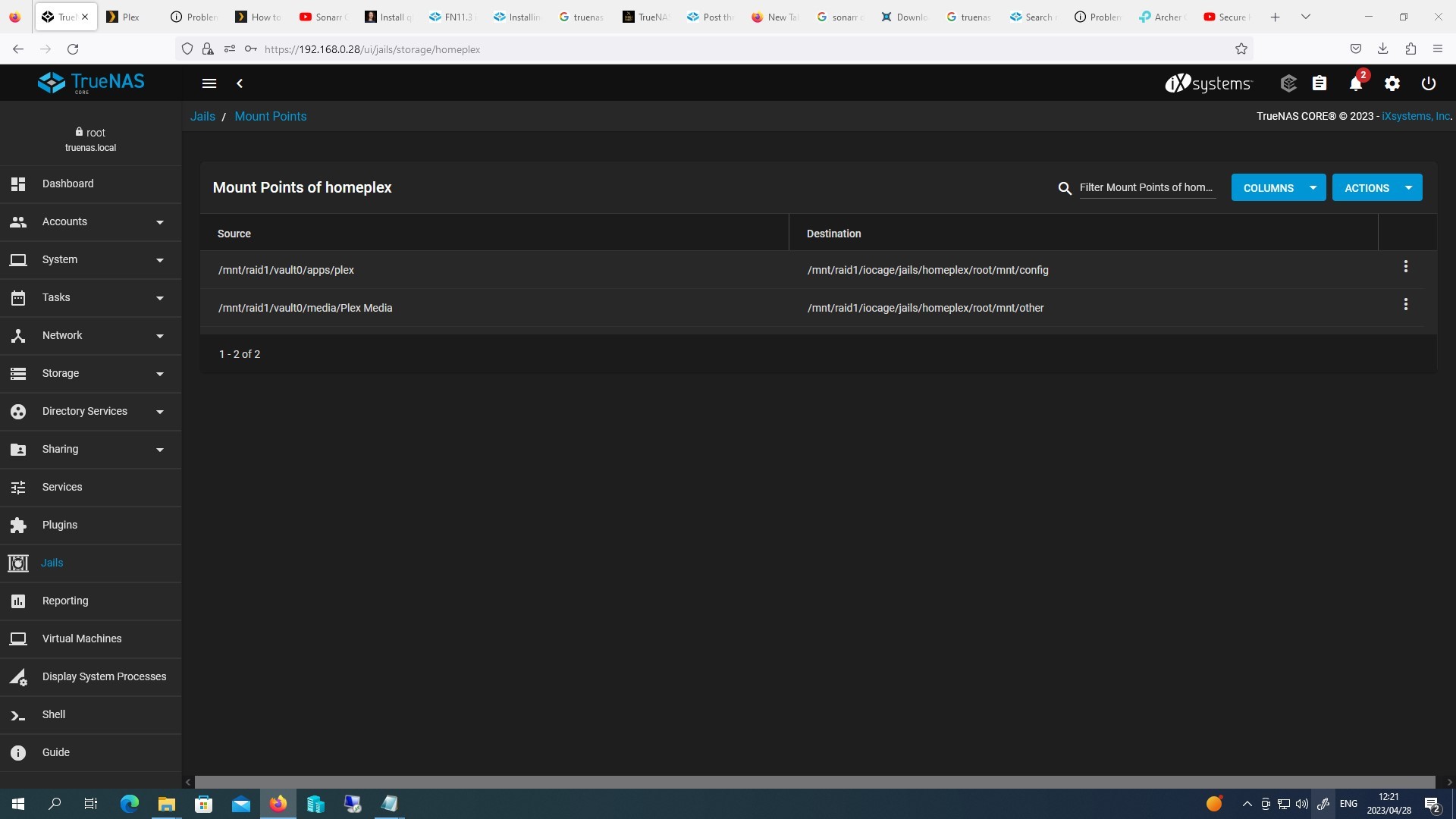Toggle sidebar with the hamburger menu icon
The image size is (1456, 819).
[x=209, y=83]
